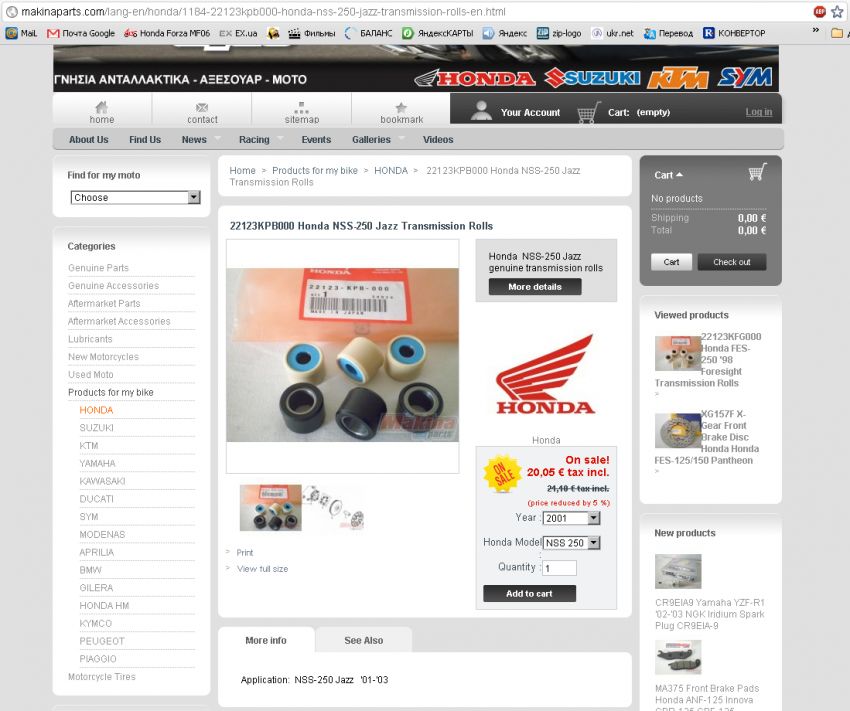The width and height of the screenshot is (850, 711).
Task: Bookmark this page with the browser star icon
Action: pos(837,11)
